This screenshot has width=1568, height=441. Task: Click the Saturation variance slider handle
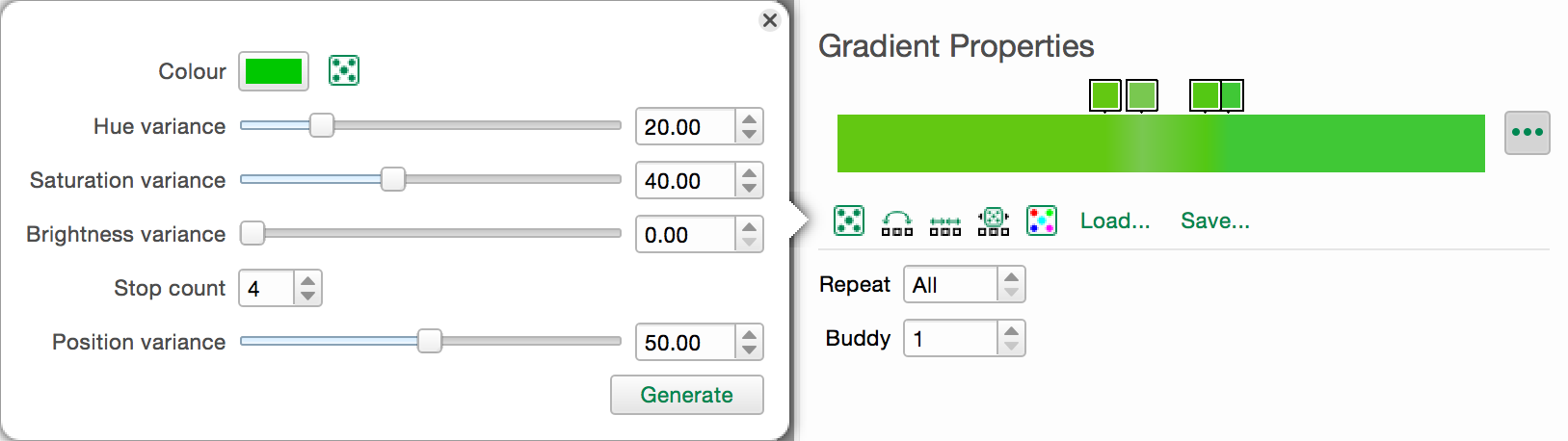[x=393, y=179]
